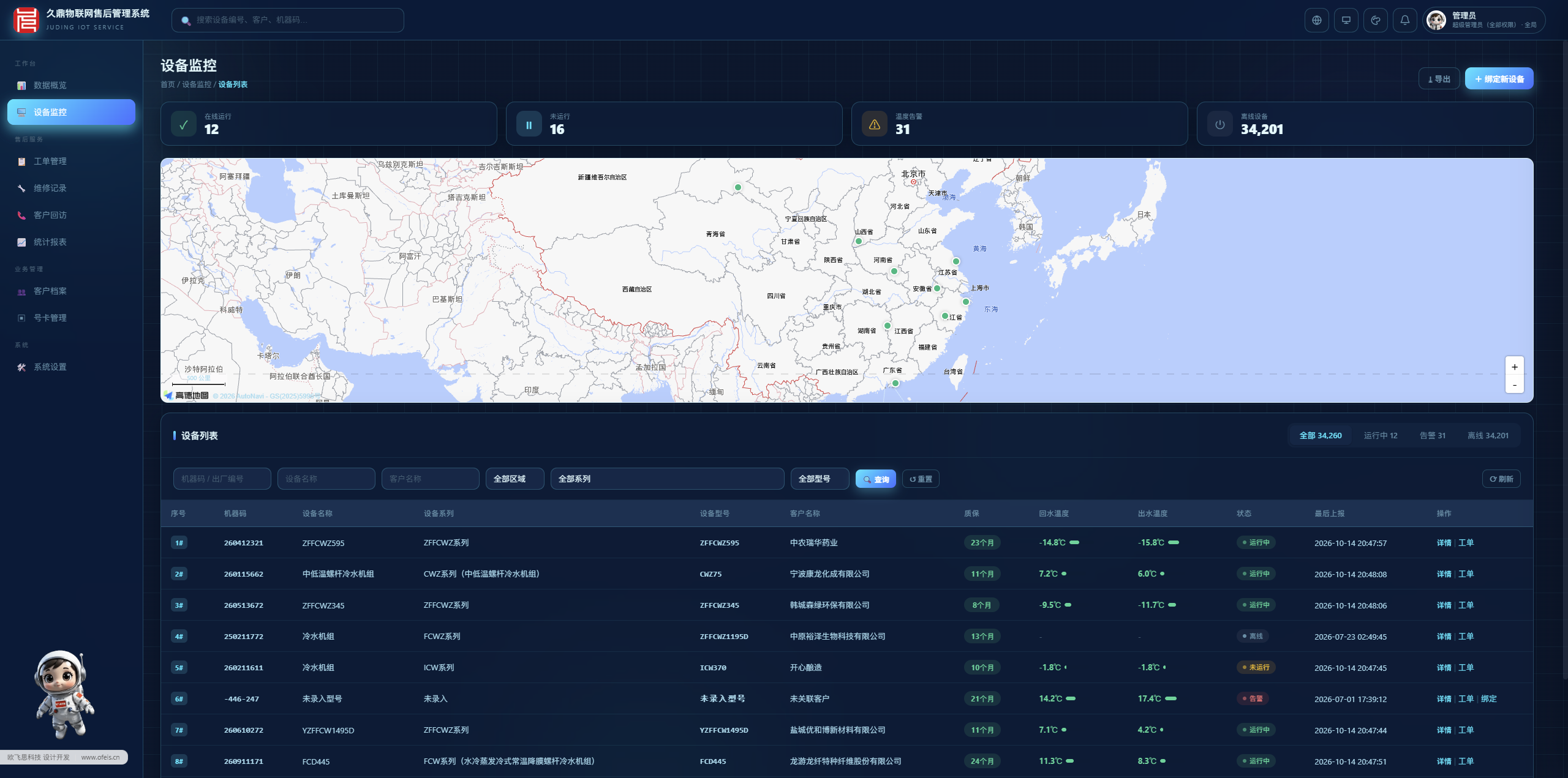Open 数据概览 in the sidebar

71,85
